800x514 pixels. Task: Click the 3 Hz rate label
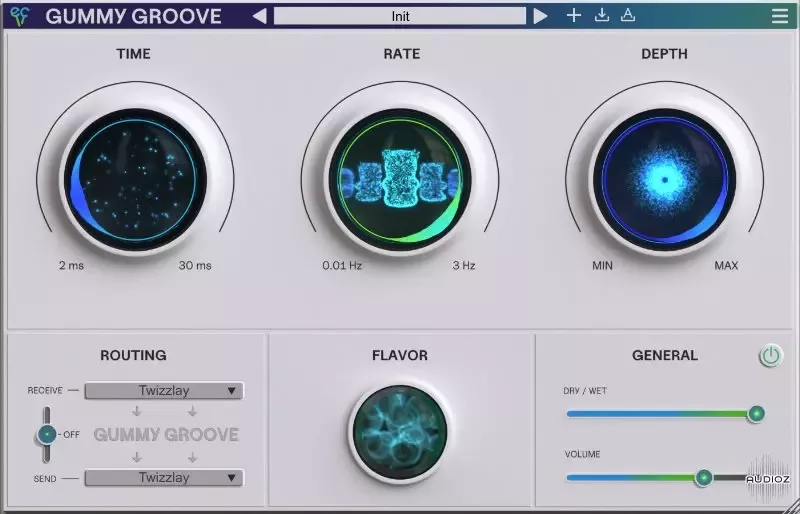tap(464, 265)
